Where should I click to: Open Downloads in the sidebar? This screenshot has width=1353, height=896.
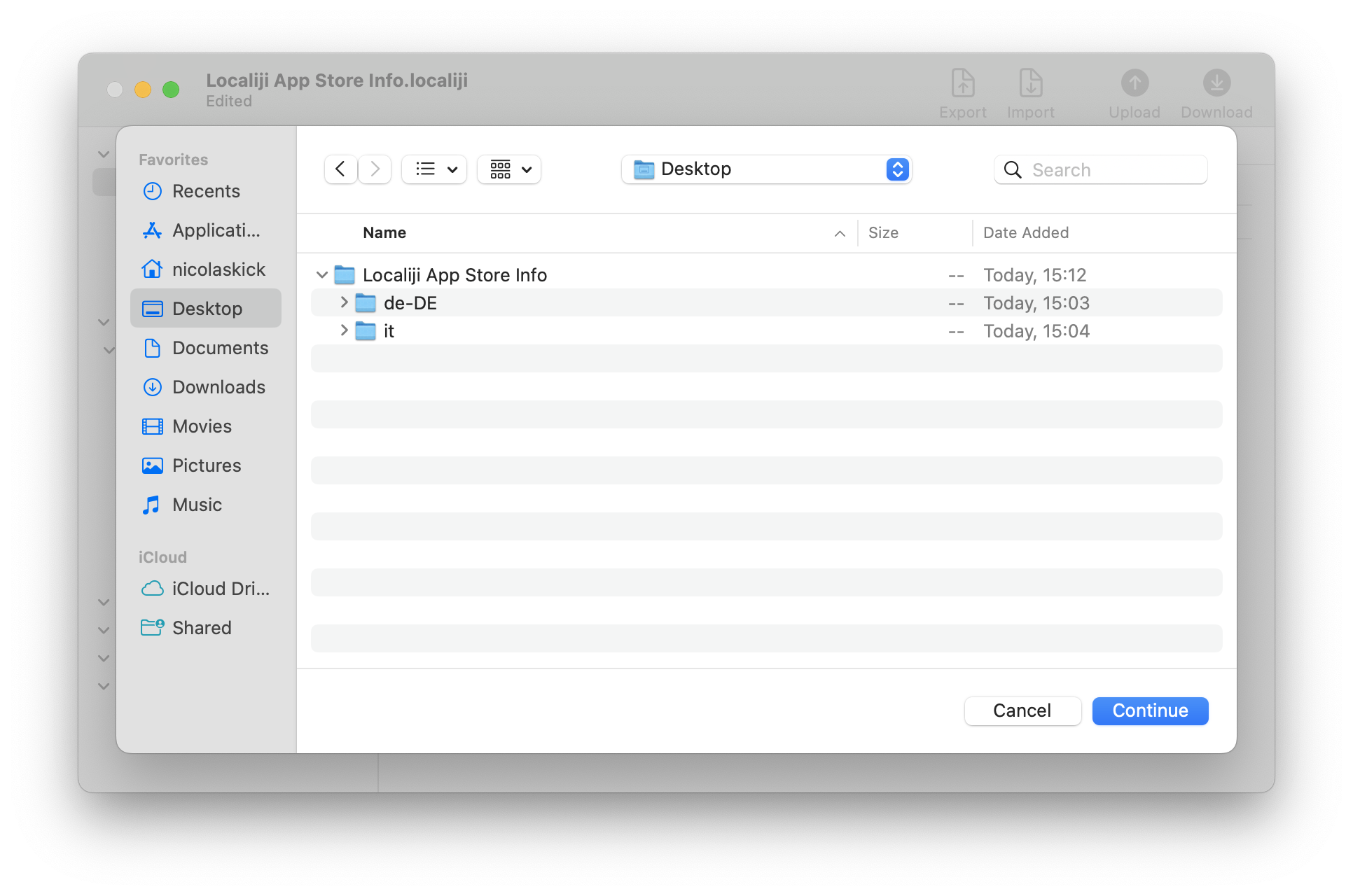click(x=206, y=387)
